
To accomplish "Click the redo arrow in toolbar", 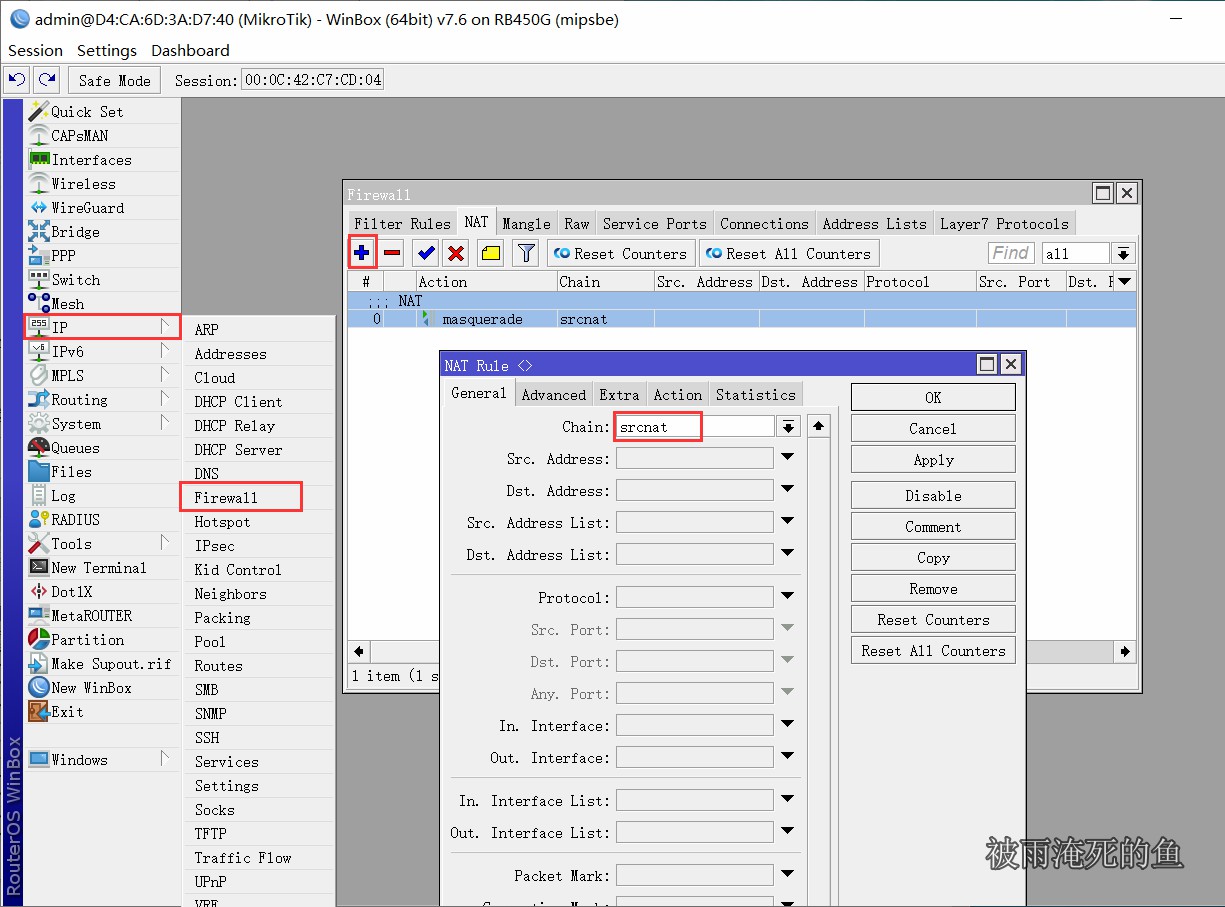I will (x=46, y=80).
